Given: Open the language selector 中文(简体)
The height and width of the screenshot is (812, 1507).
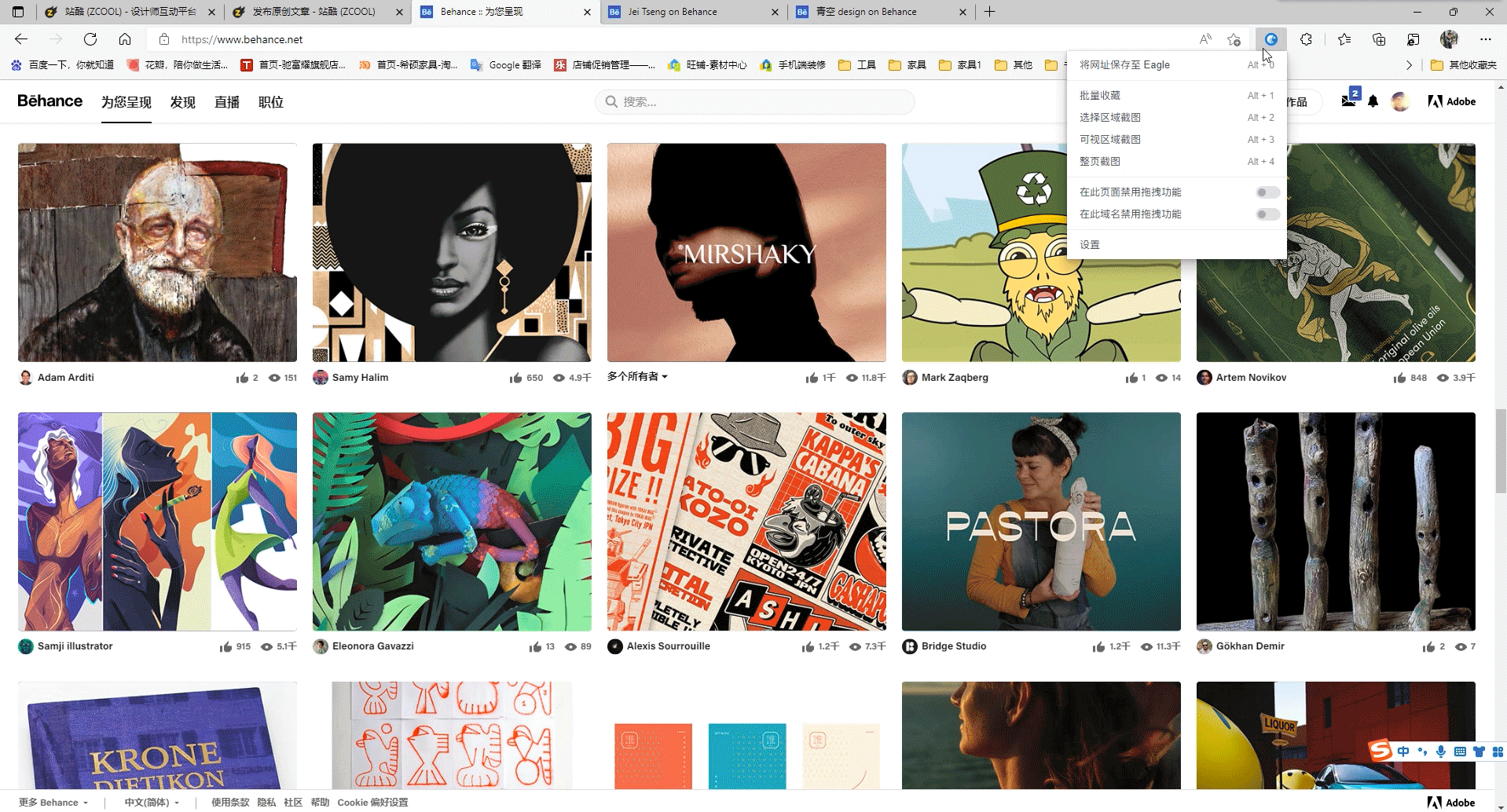Looking at the screenshot, I should 152,803.
